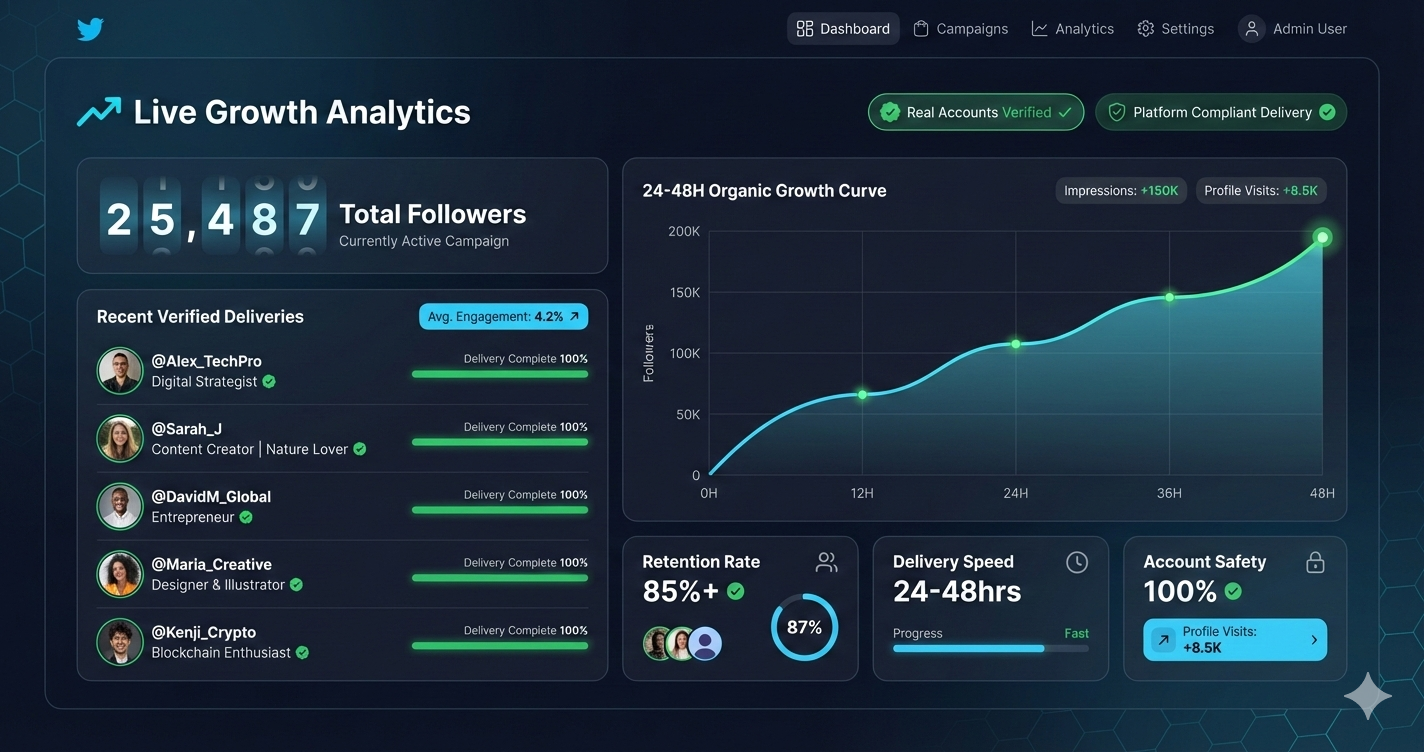Viewport: 1424px width, 752px height.
Task: Click the @DavidM_Global username
Action: point(211,496)
